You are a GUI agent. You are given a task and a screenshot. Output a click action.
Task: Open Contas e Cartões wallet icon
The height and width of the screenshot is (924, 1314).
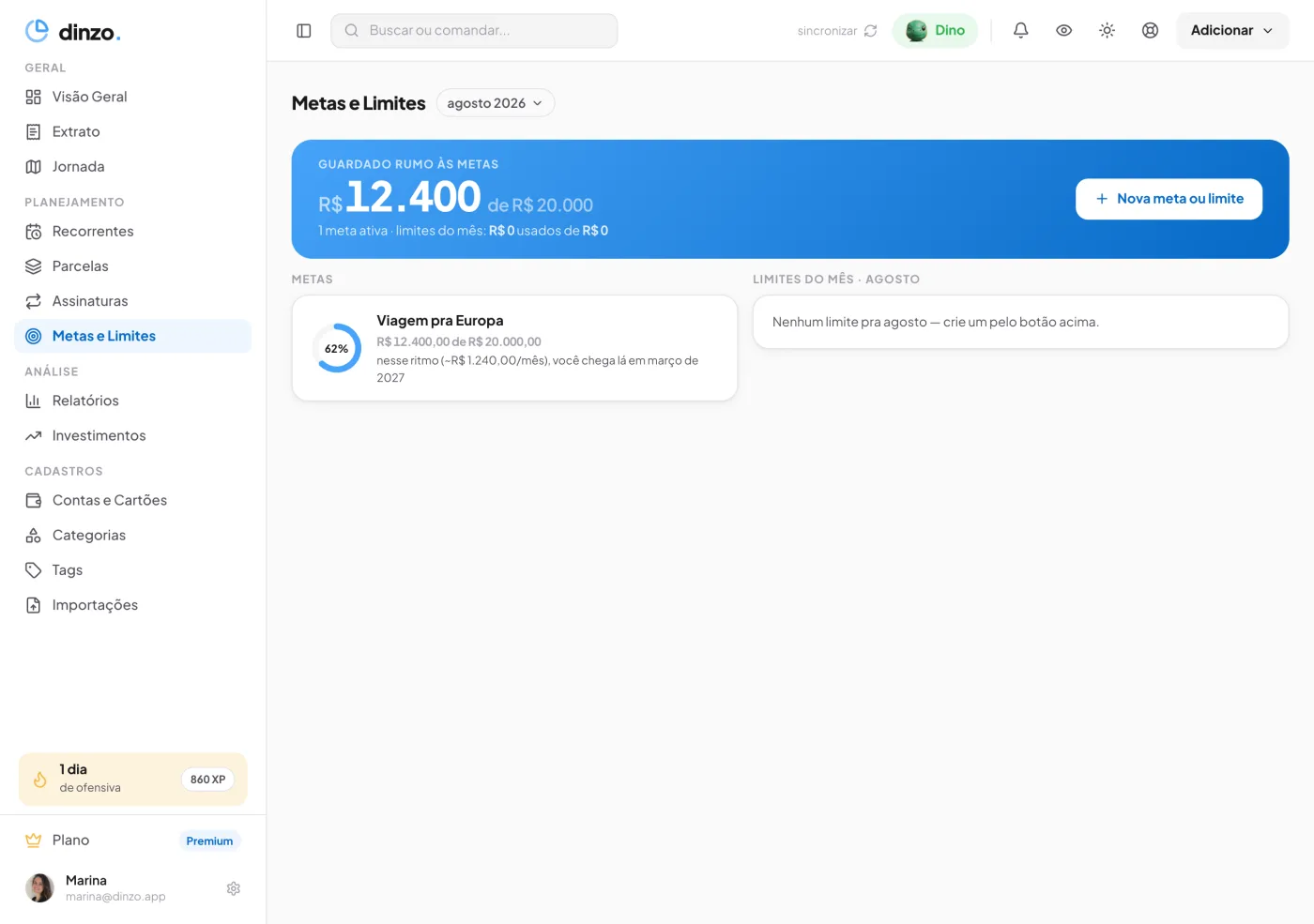pos(34,500)
